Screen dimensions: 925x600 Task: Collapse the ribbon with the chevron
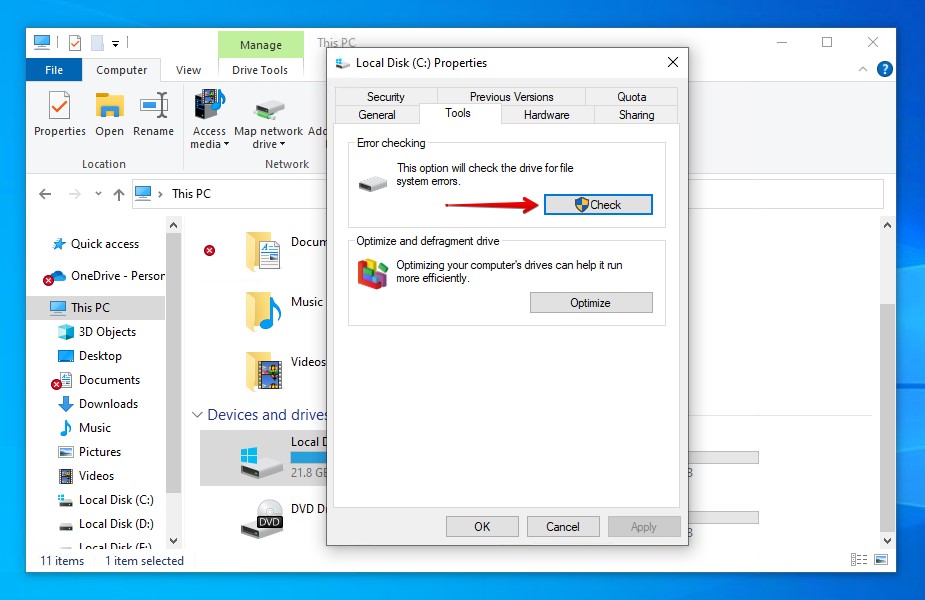[862, 70]
